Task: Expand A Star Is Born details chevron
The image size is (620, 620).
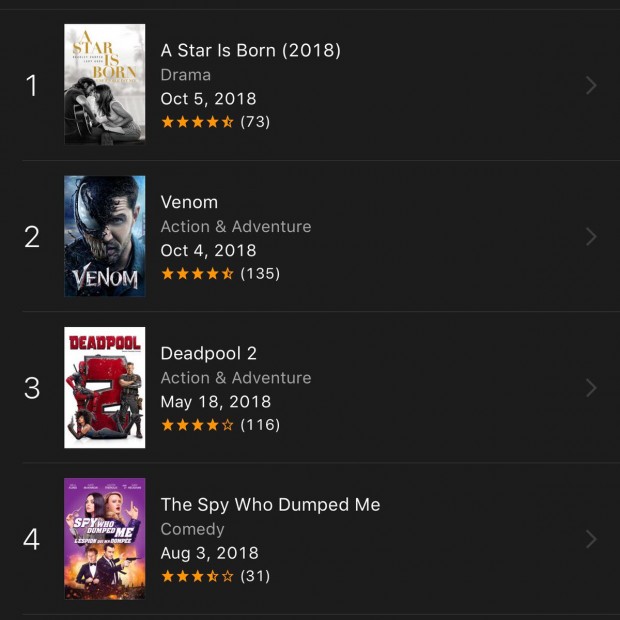Action: click(x=591, y=85)
